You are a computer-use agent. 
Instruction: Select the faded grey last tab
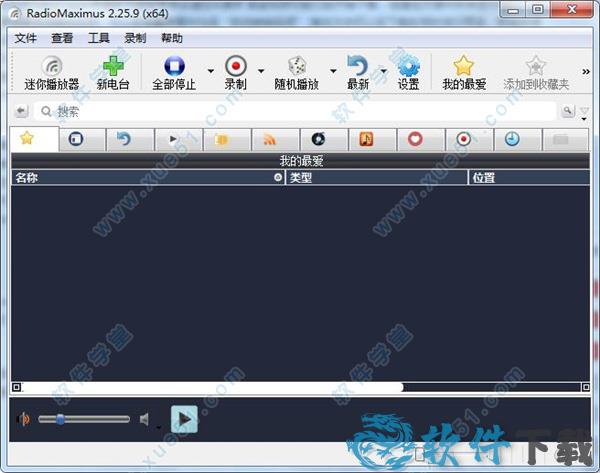tap(566, 139)
